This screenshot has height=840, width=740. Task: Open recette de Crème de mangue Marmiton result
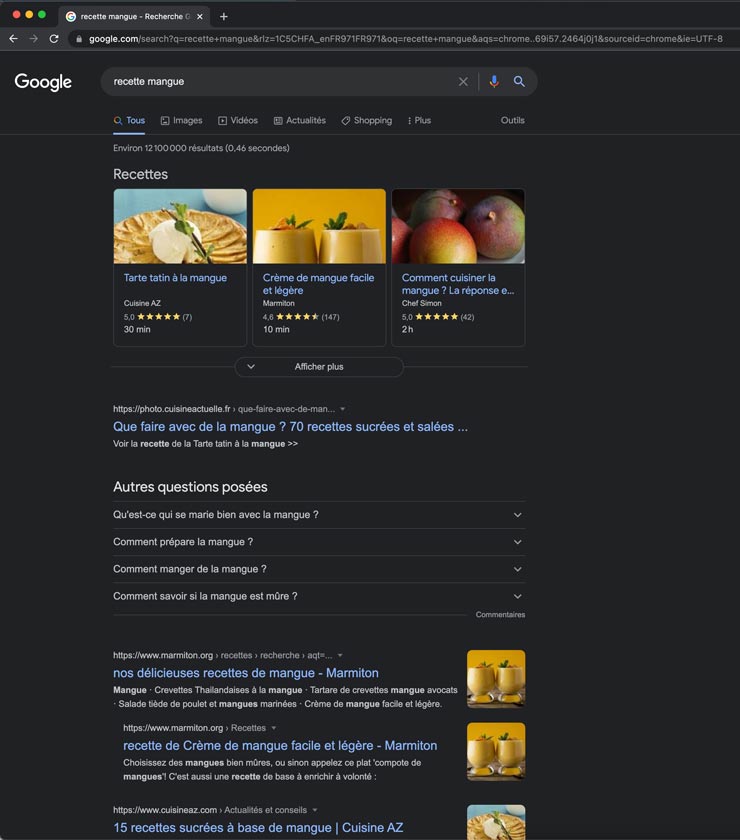[x=280, y=746]
